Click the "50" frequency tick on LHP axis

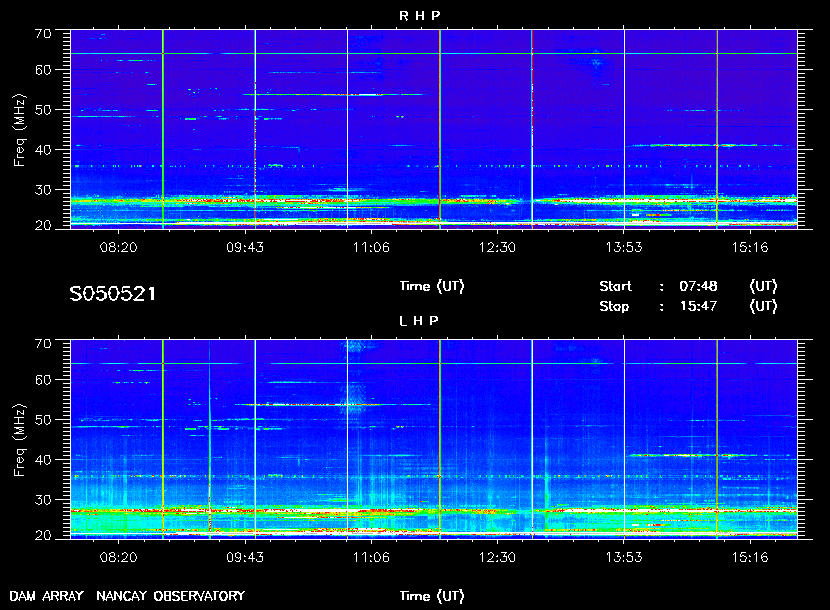click(43, 420)
